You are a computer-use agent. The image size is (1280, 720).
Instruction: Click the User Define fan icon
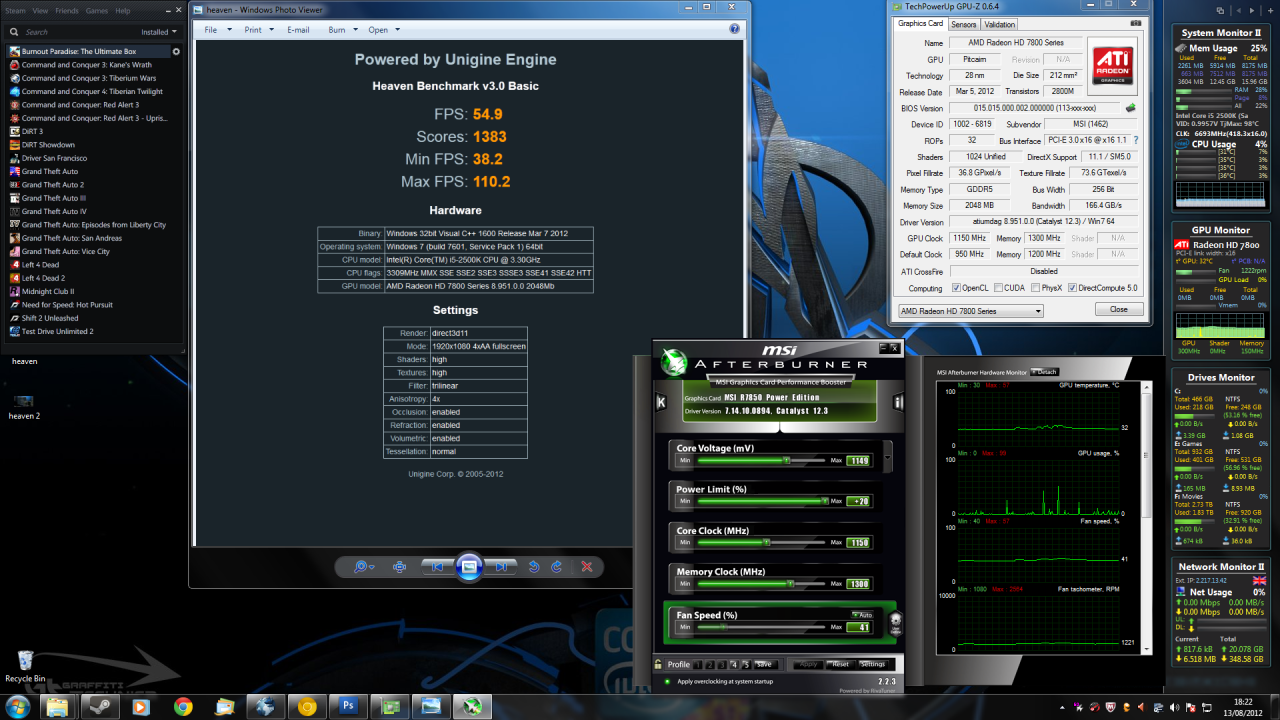(x=895, y=622)
